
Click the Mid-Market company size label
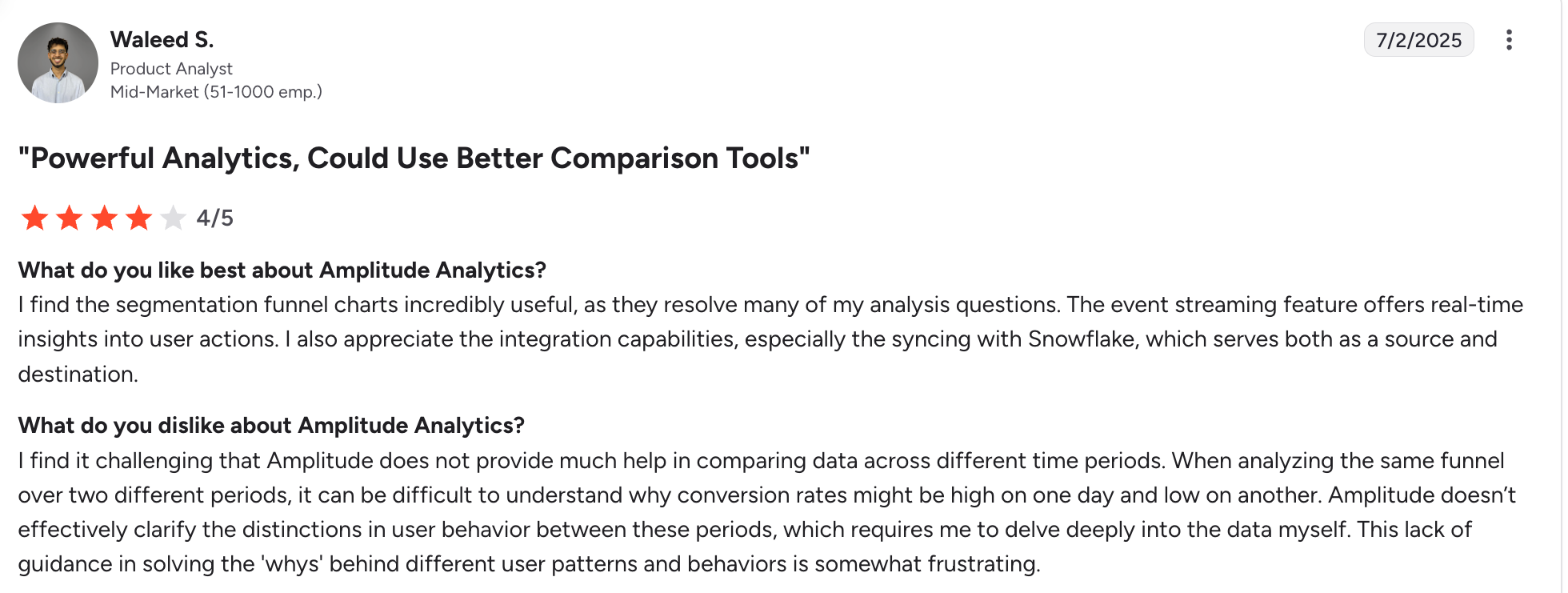(x=216, y=92)
